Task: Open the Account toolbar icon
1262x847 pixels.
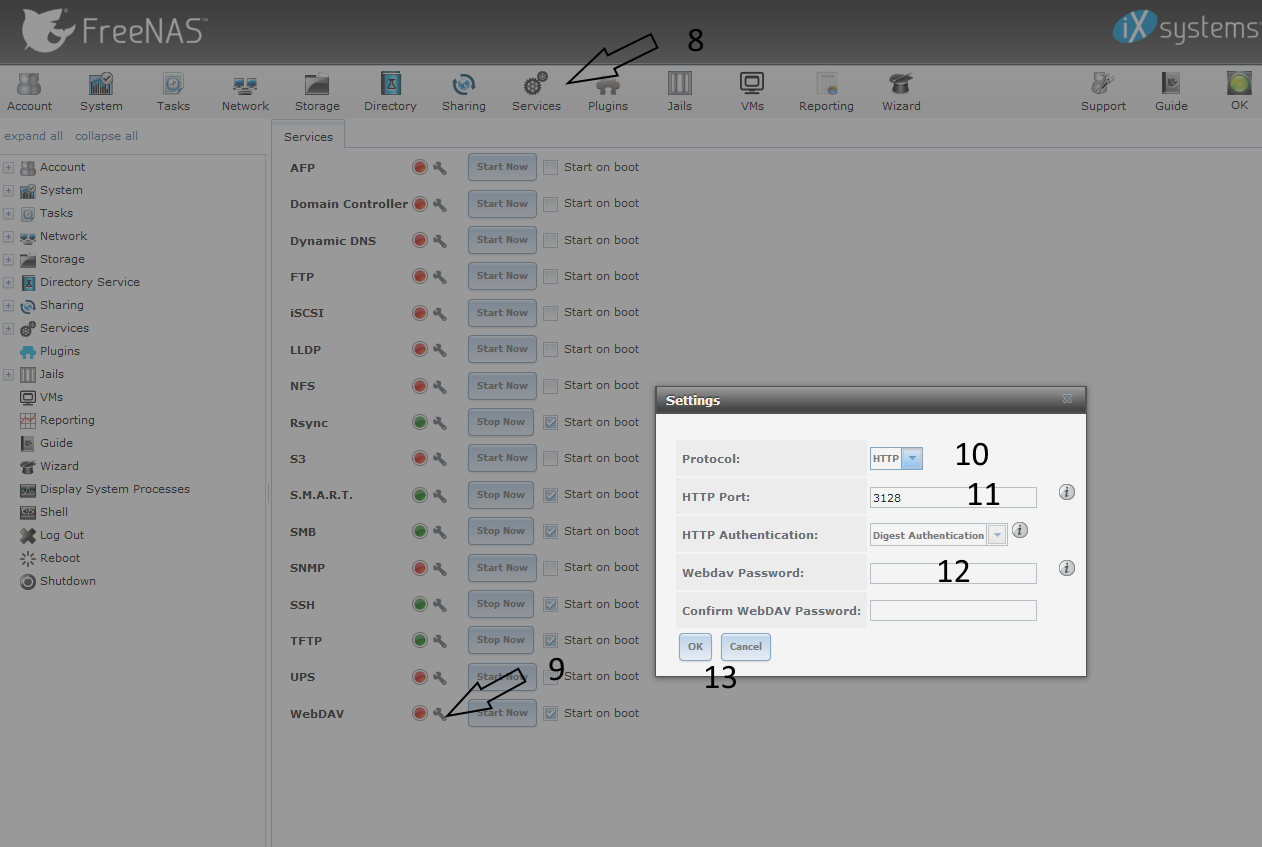Action: [30, 92]
